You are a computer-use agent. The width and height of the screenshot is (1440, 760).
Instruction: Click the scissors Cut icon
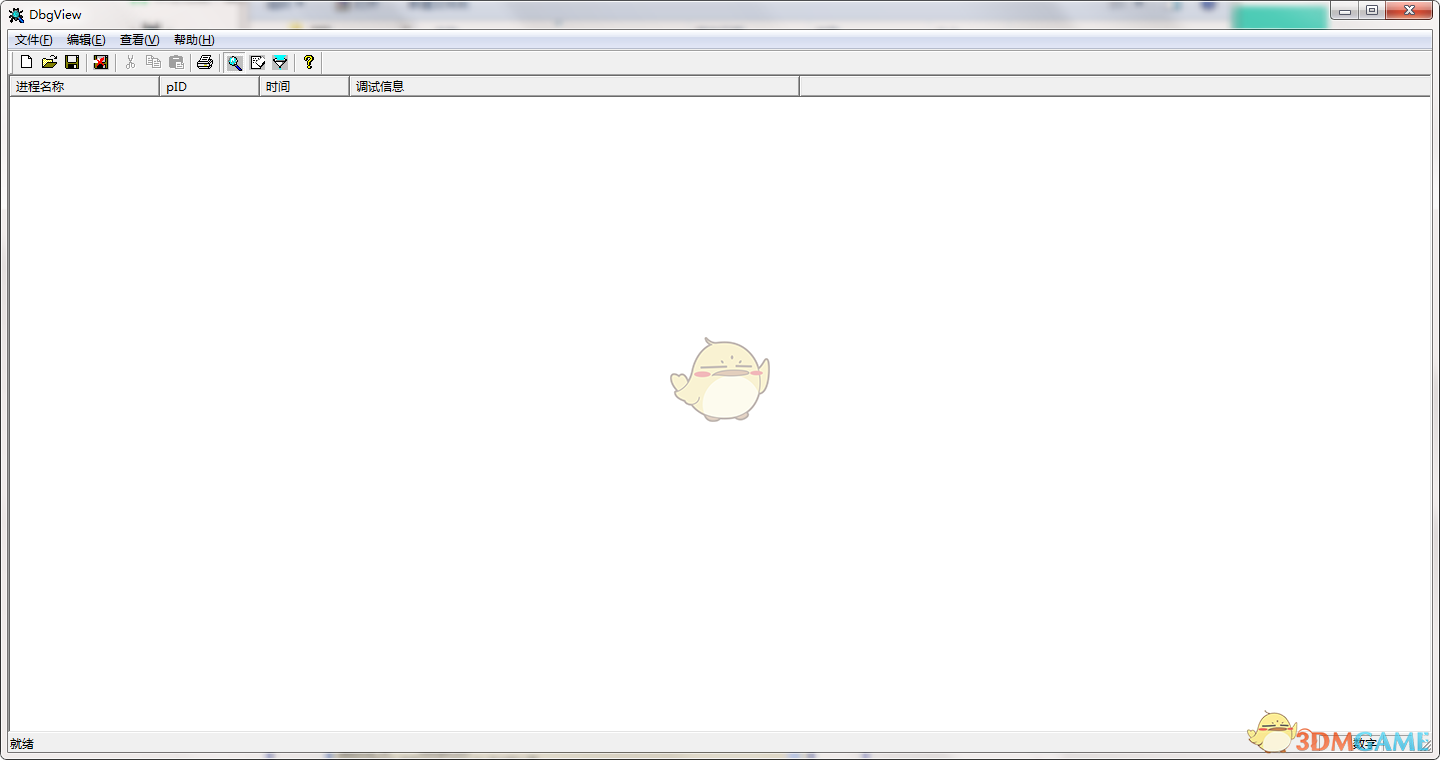[x=130, y=62]
